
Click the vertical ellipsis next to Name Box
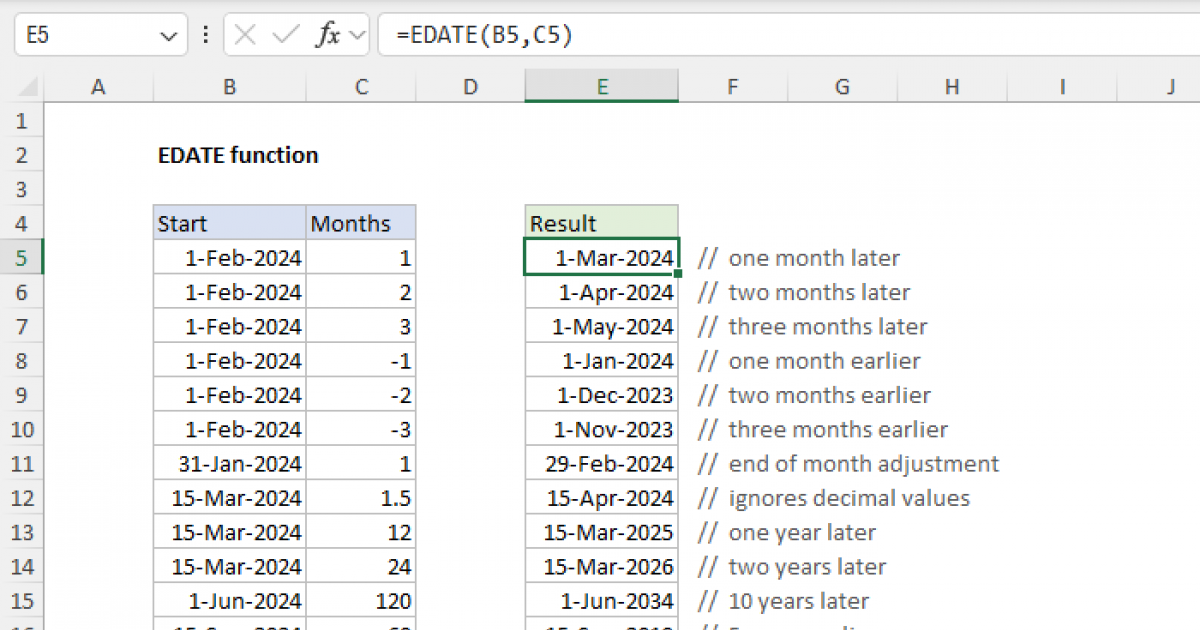click(x=205, y=34)
